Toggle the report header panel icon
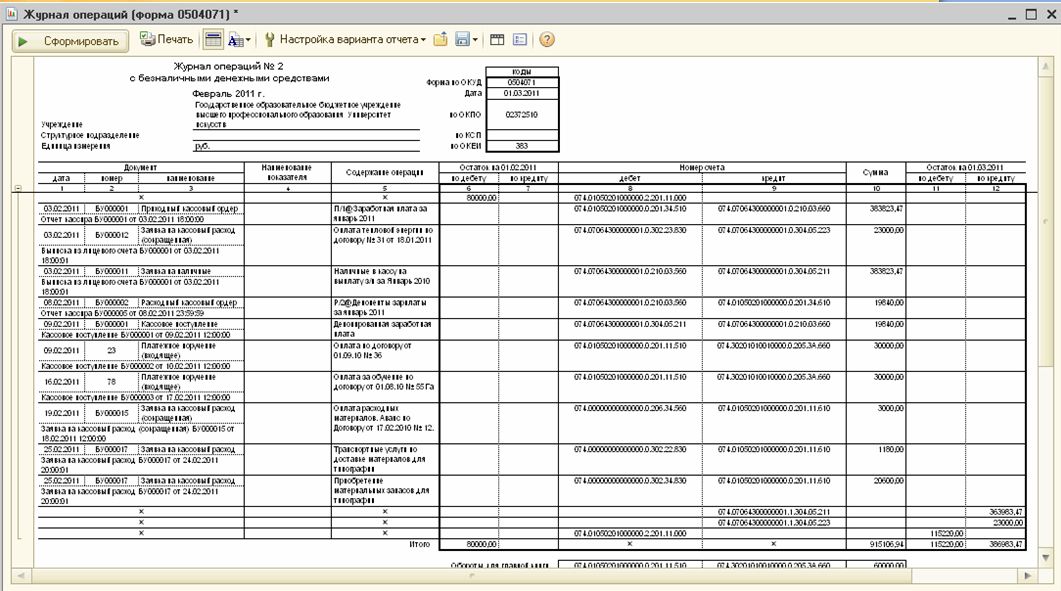 click(x=212, y=40)
